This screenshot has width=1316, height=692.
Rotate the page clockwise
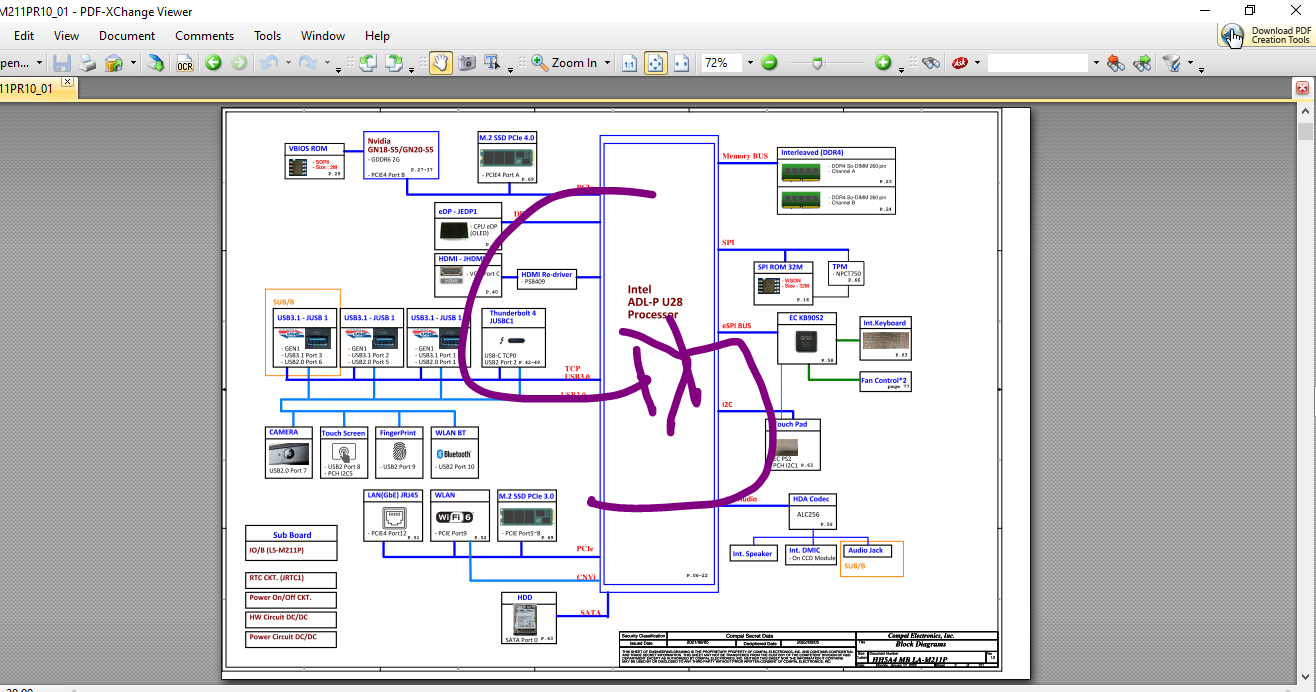(x=394, y=63)
